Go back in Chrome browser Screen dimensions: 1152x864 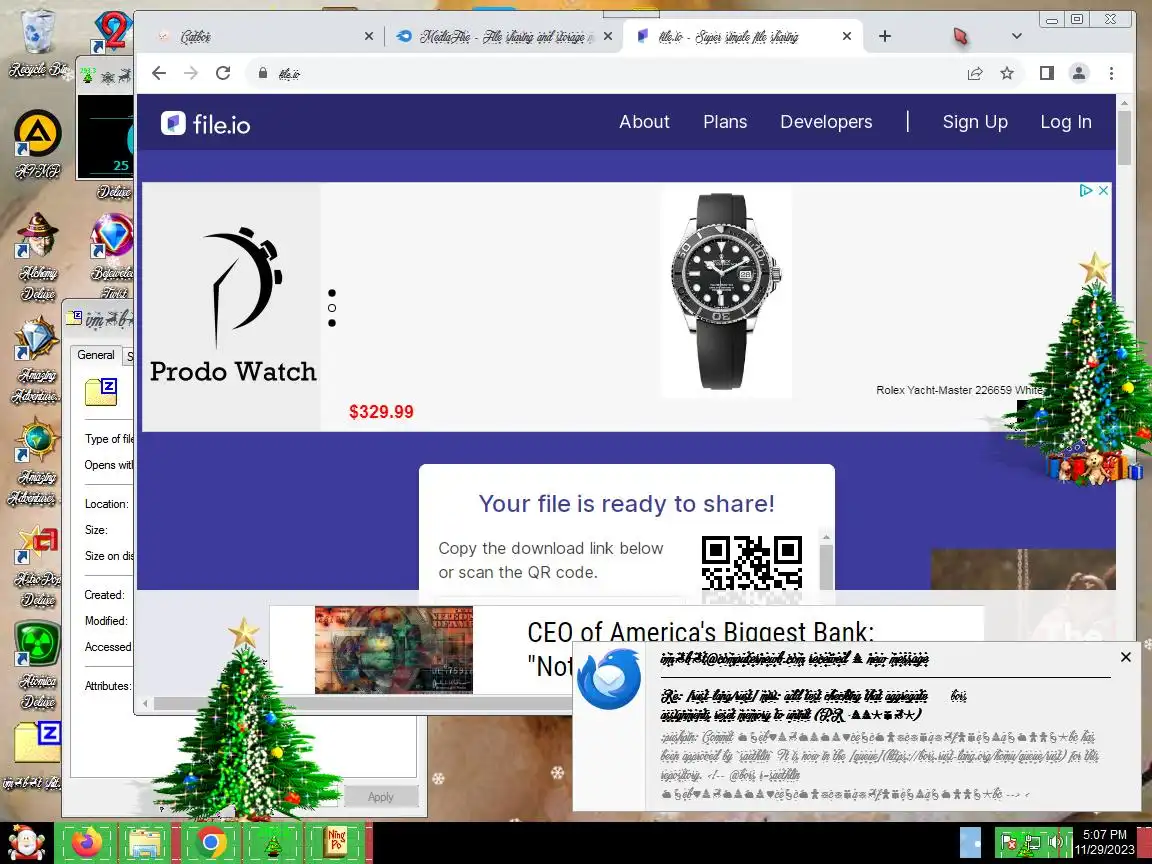pos(159,73)
